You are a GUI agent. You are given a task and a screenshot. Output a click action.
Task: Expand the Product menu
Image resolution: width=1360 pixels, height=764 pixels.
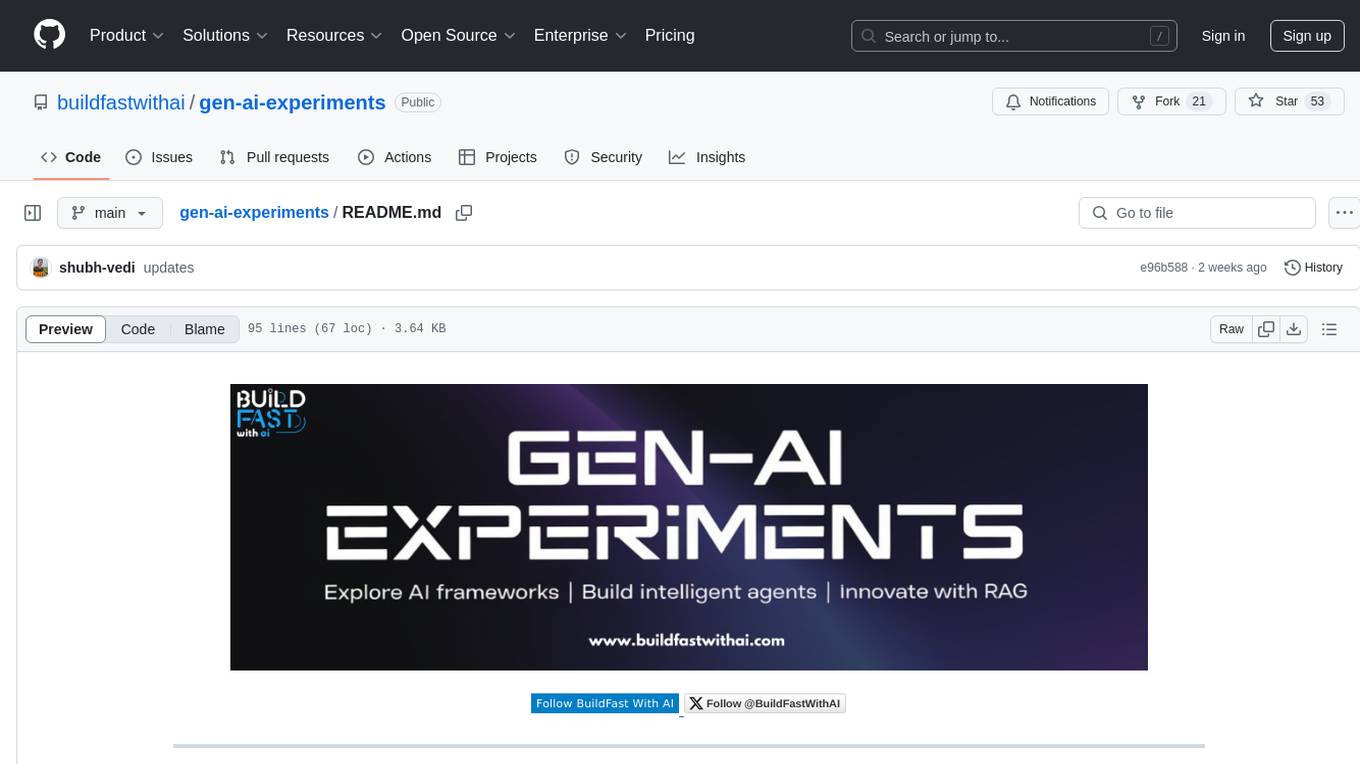[127, 35]
